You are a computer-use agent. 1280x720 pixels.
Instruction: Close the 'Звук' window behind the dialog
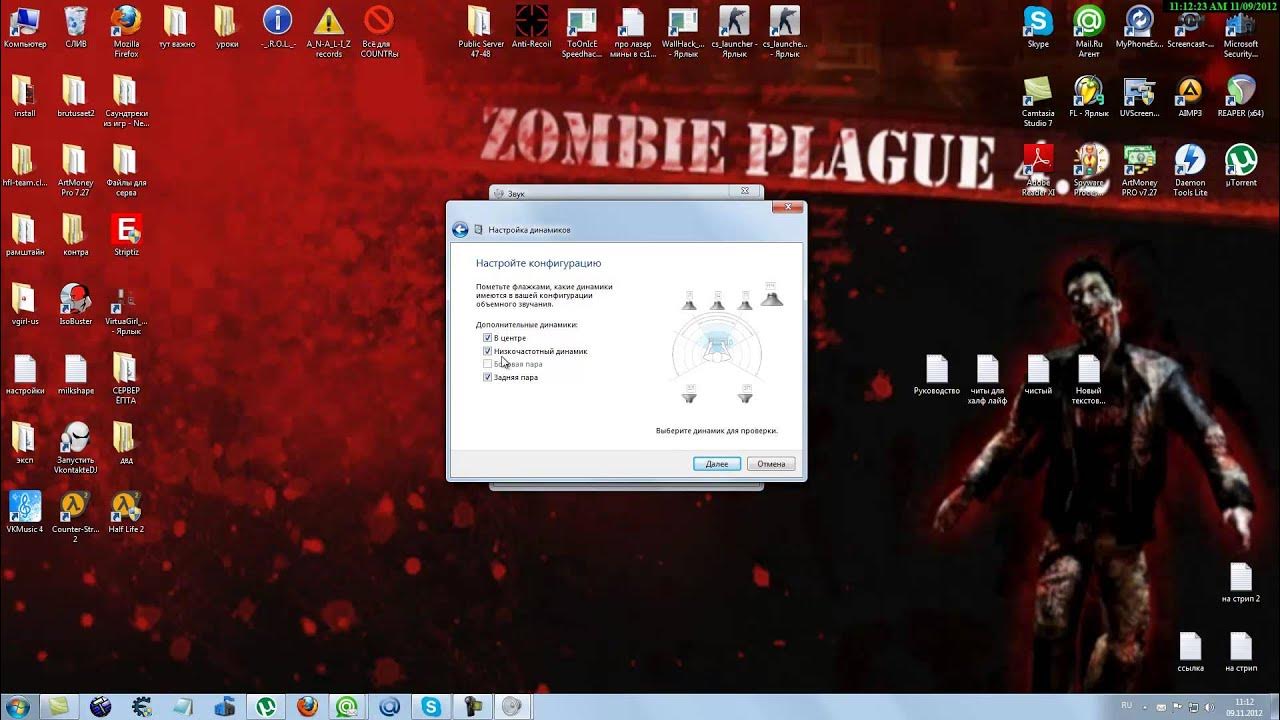pos(744,190)
